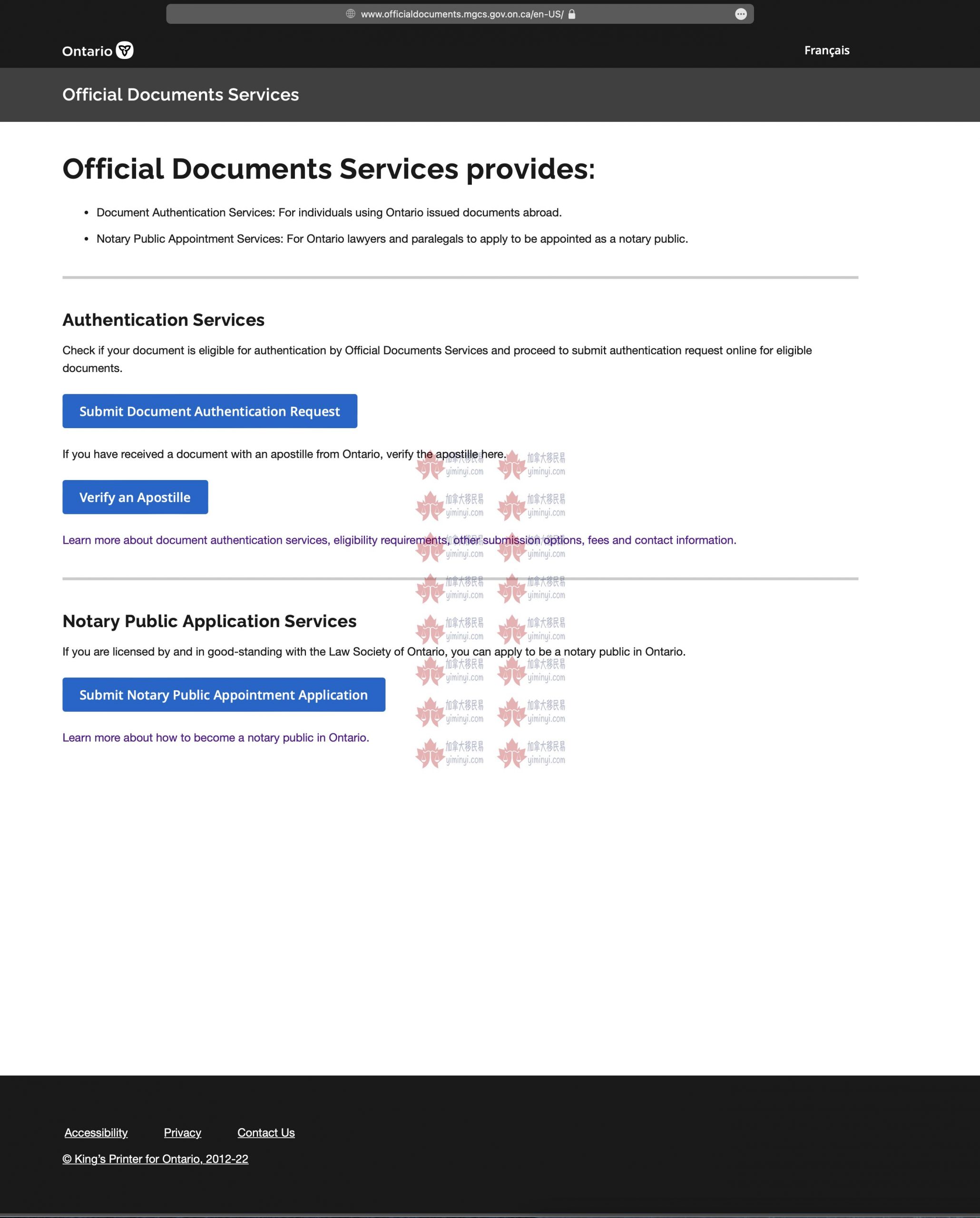Click the Notary Public Application Services heading
Screen dimensions: 980x1218
(209, 621)
